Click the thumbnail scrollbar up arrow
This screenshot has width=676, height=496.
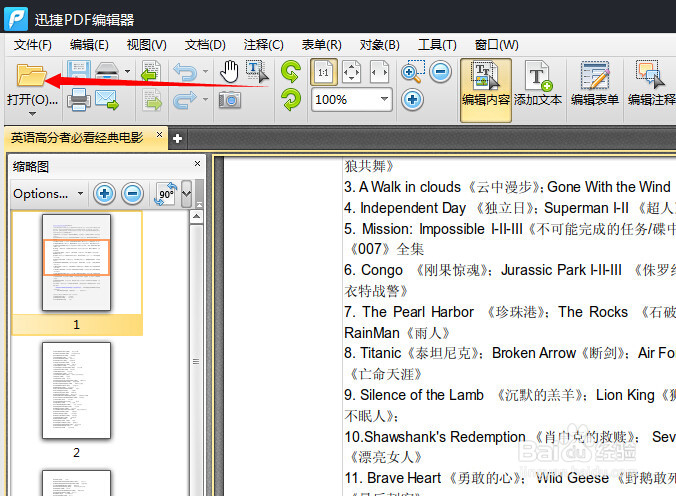(x=196, y=217)
